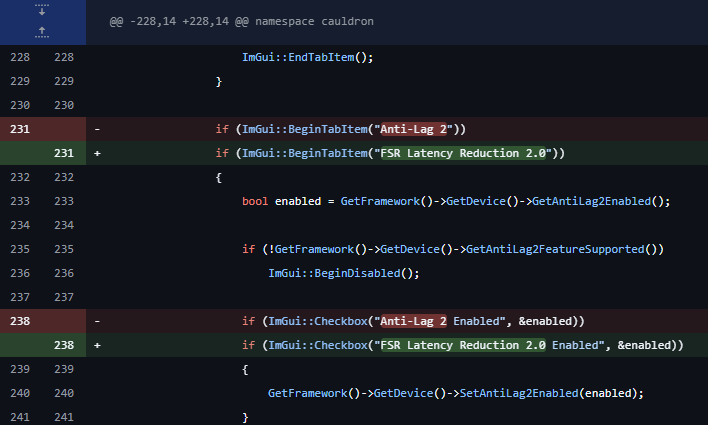Select new-side line number 236
The width and height of the screenshot is (708, 425).
click(x=64, y=273)
